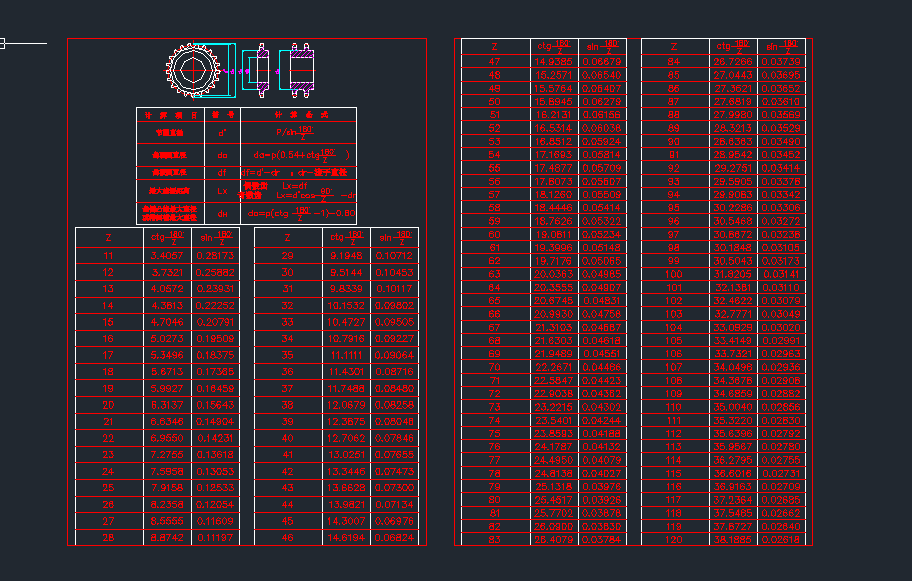Click the small square marker at left edge
This screenshot has height=581, width=912.
[3, 44]
